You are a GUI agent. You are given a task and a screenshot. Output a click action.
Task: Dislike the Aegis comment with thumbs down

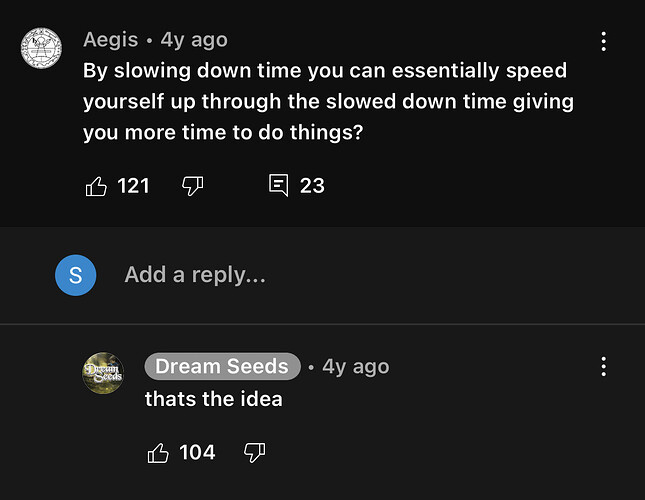pos(193,185)
